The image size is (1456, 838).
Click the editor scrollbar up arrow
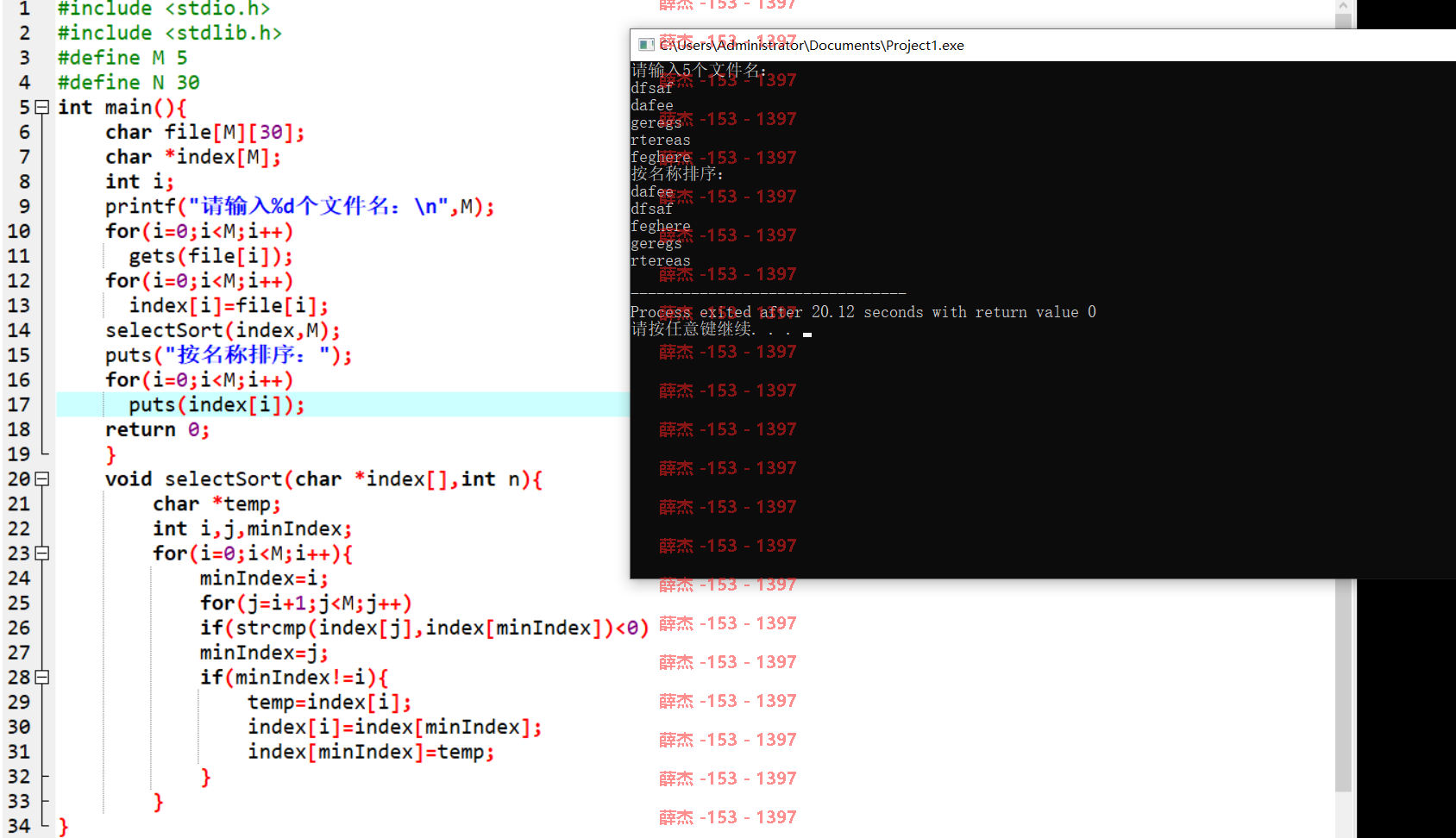point(1343,6)
